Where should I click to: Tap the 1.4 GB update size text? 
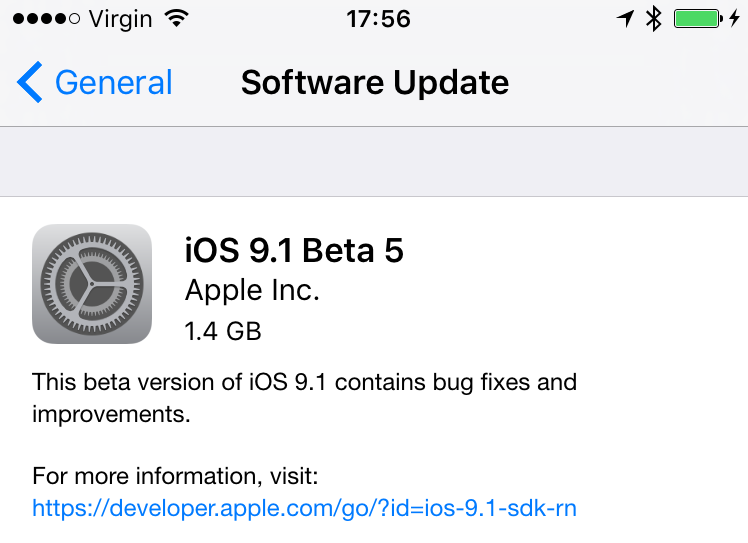[x=223, y=330]
